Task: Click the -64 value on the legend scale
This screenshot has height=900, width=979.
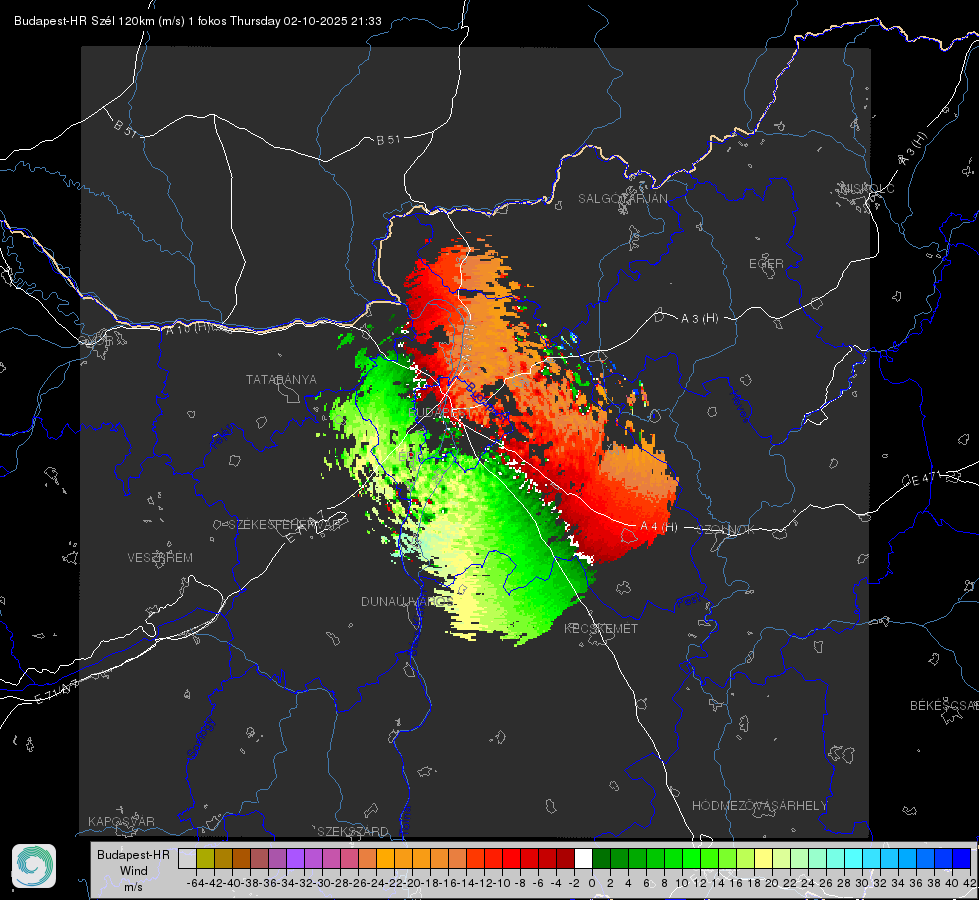Action: pyautogui.click(x=196, y=883)
